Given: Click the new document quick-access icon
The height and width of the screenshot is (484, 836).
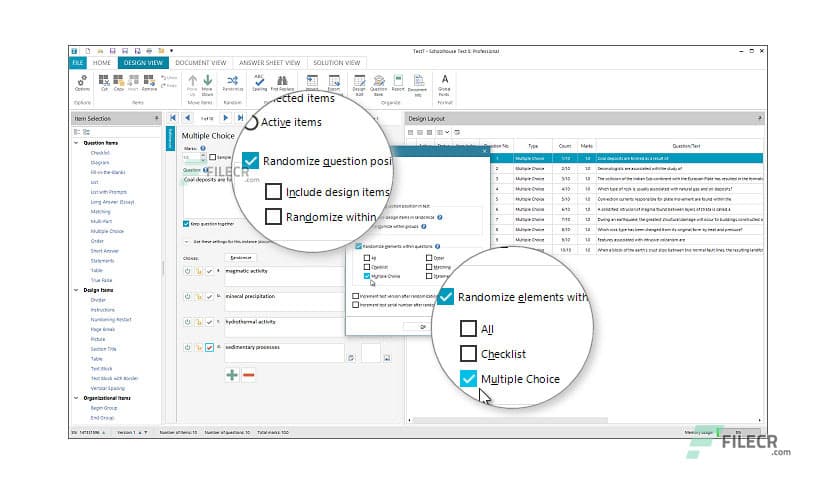Looking at the screenshot, I should tap(87, 51).
